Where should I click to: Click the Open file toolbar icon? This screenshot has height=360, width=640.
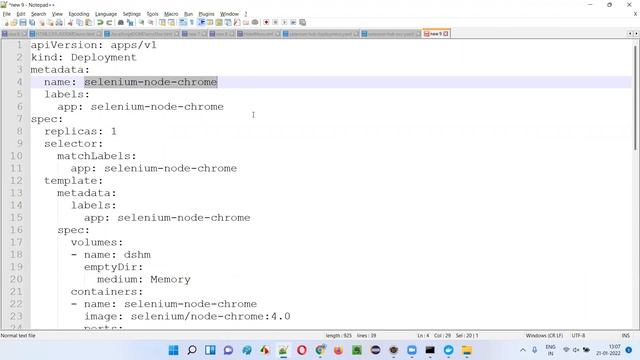(14, 22)
